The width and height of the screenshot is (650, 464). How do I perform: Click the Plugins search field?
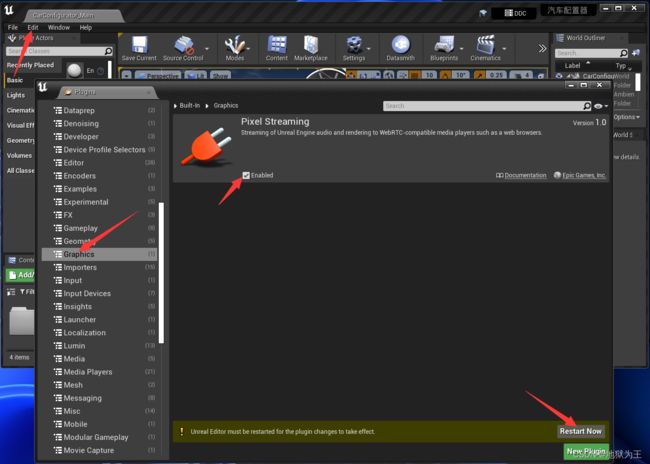[487, 106]
